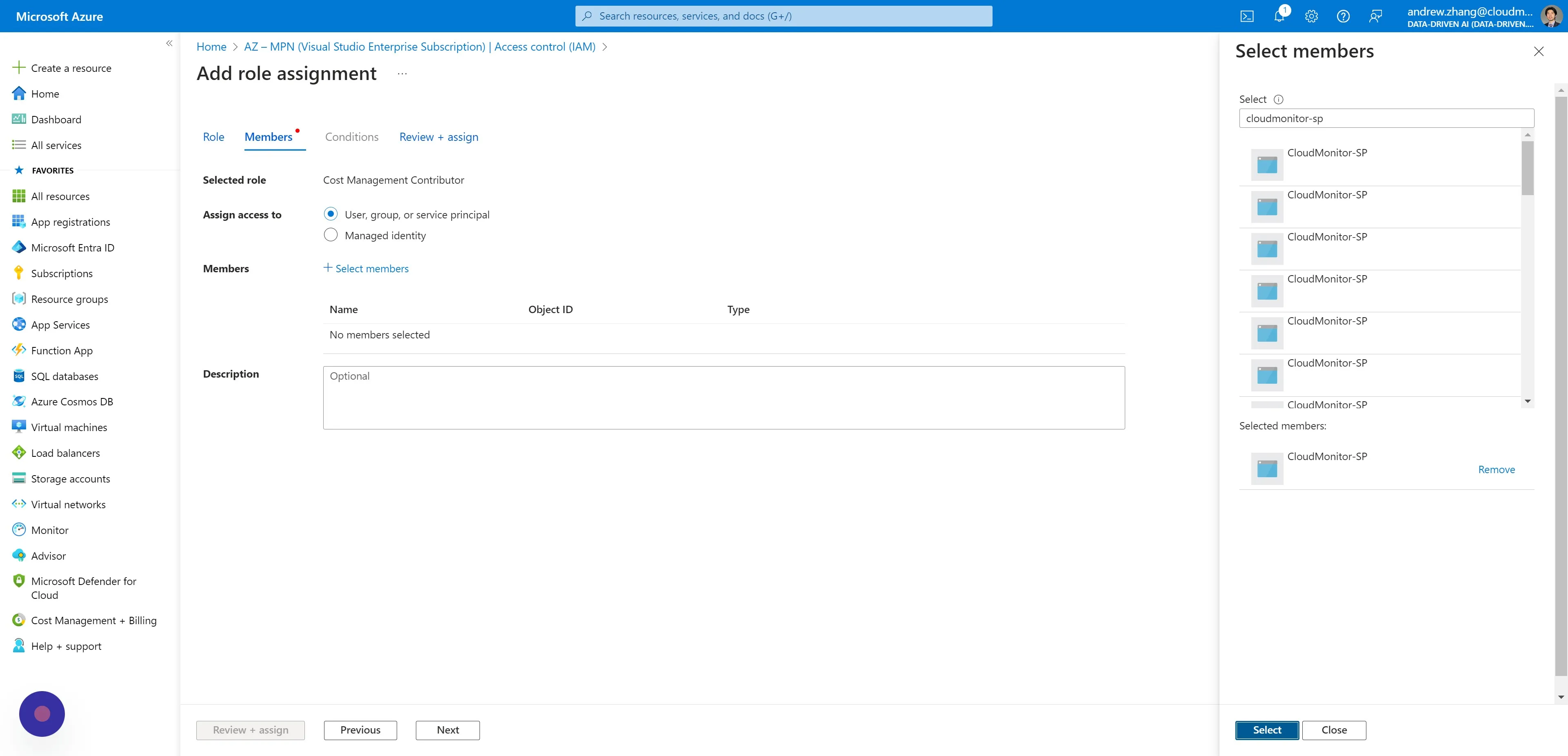The width and height of the screenshot is (1568, 756).
Task: Click Create a resource plus icon
Action: 19,68
